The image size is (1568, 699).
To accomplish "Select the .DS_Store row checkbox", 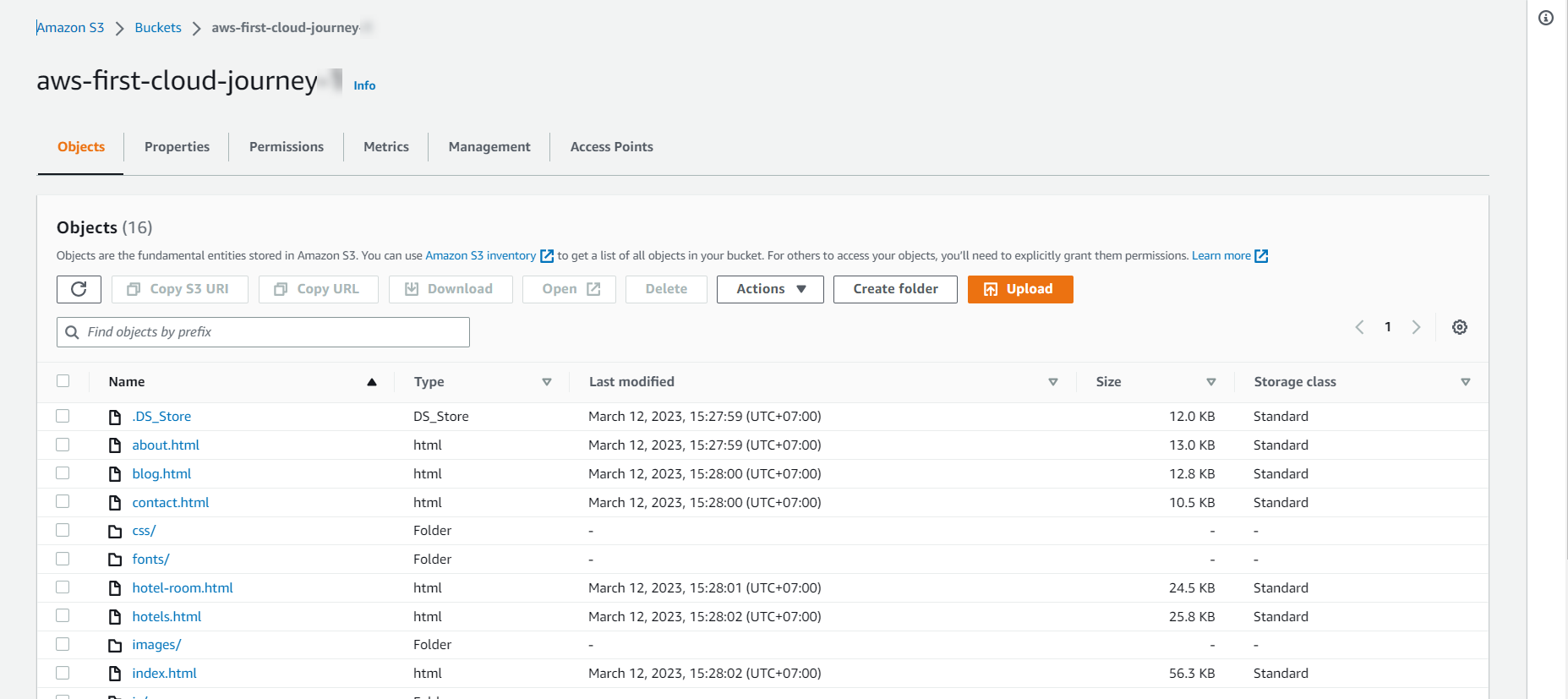I will pos(63,416).
